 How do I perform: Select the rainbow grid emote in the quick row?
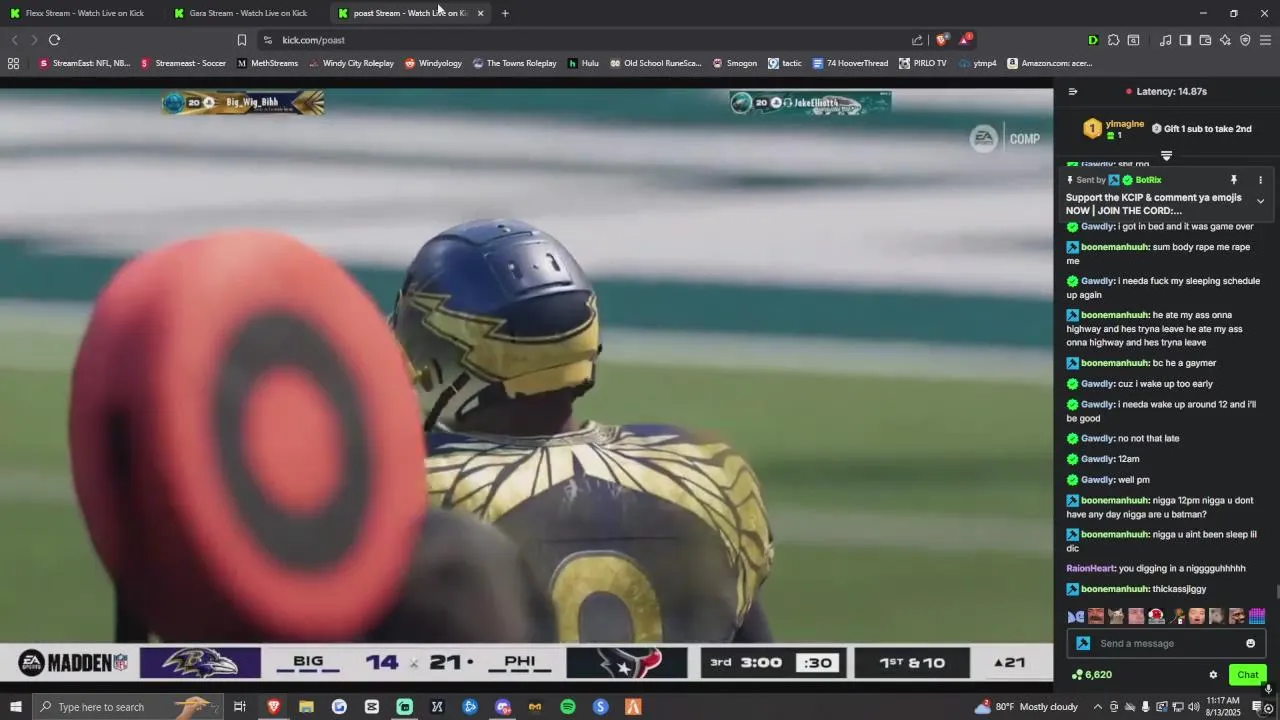pyautogui.click(x=1257, y=616)
